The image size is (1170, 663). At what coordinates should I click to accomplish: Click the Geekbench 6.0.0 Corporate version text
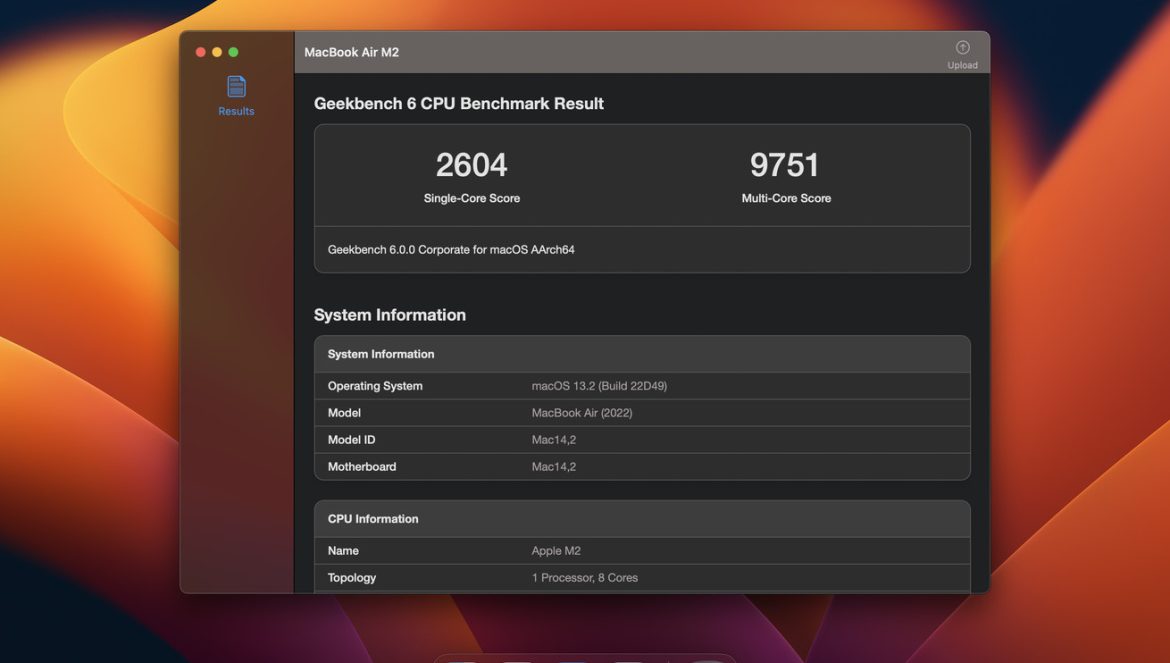(x=451, y=250)
